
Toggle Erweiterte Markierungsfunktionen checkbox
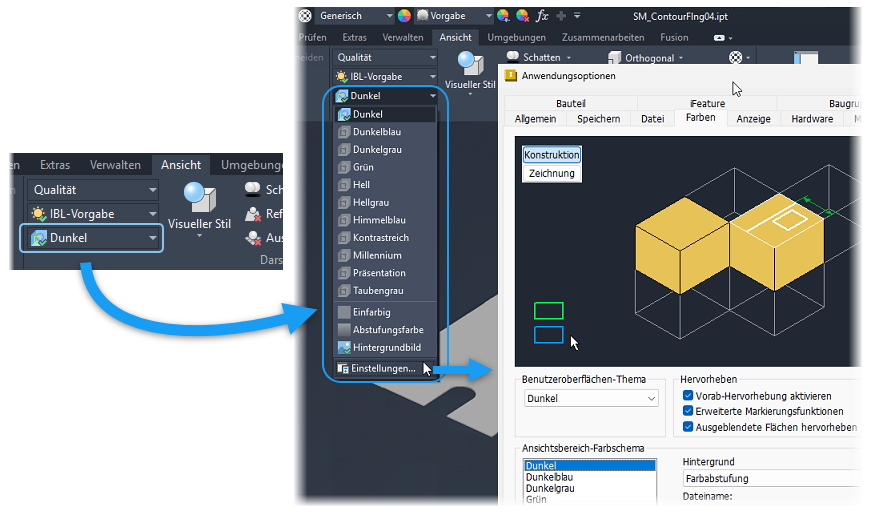click(688, 411)
